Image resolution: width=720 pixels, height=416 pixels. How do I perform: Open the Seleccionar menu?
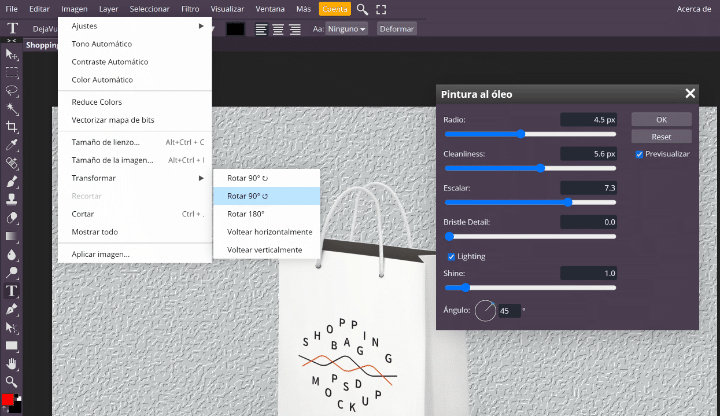click(149, 9)
